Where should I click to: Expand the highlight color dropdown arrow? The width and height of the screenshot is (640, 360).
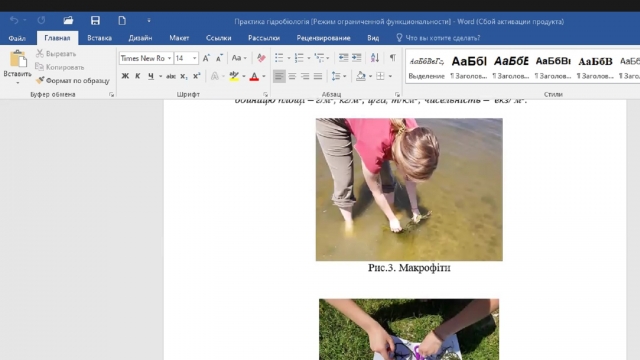tap(244, 76)
